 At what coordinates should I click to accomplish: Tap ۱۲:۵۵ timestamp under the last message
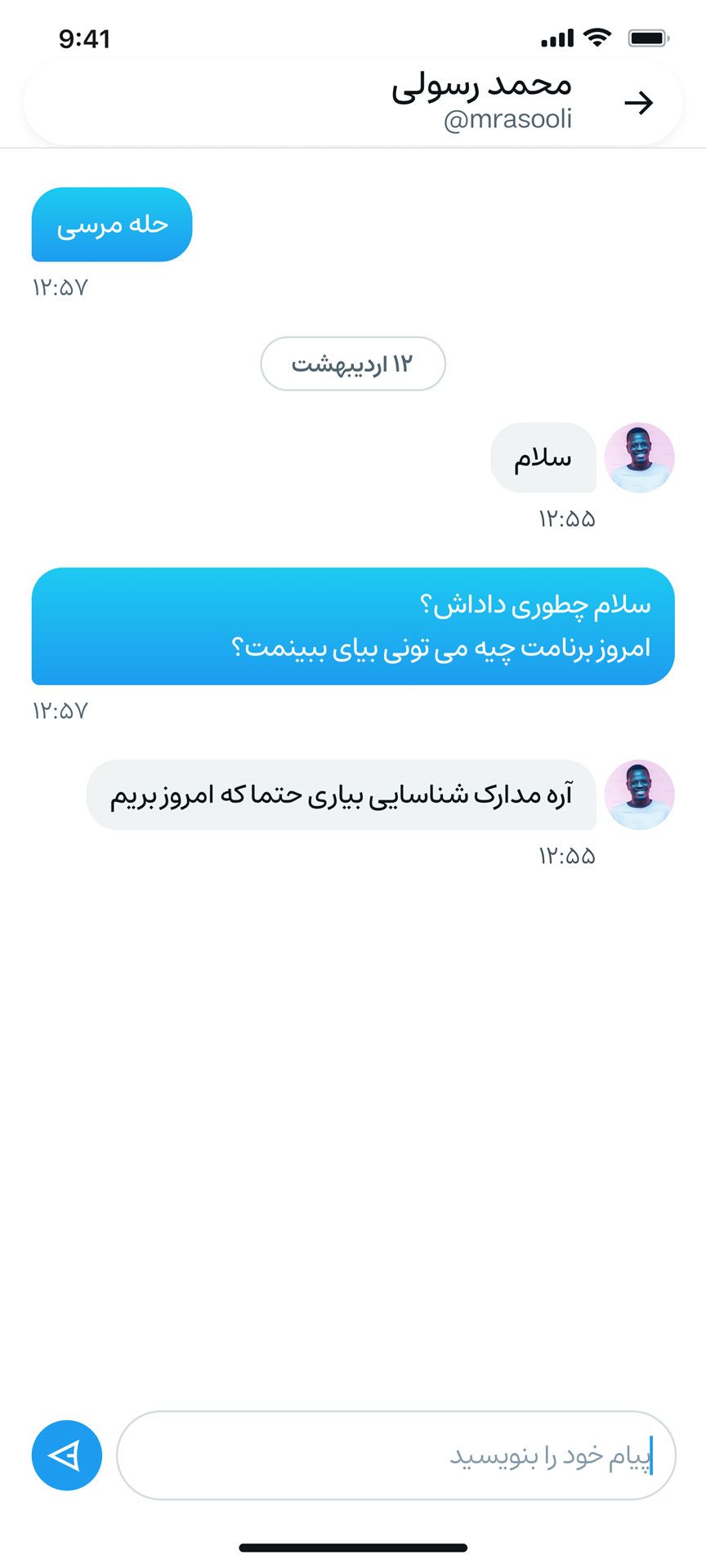pos(566,856)
